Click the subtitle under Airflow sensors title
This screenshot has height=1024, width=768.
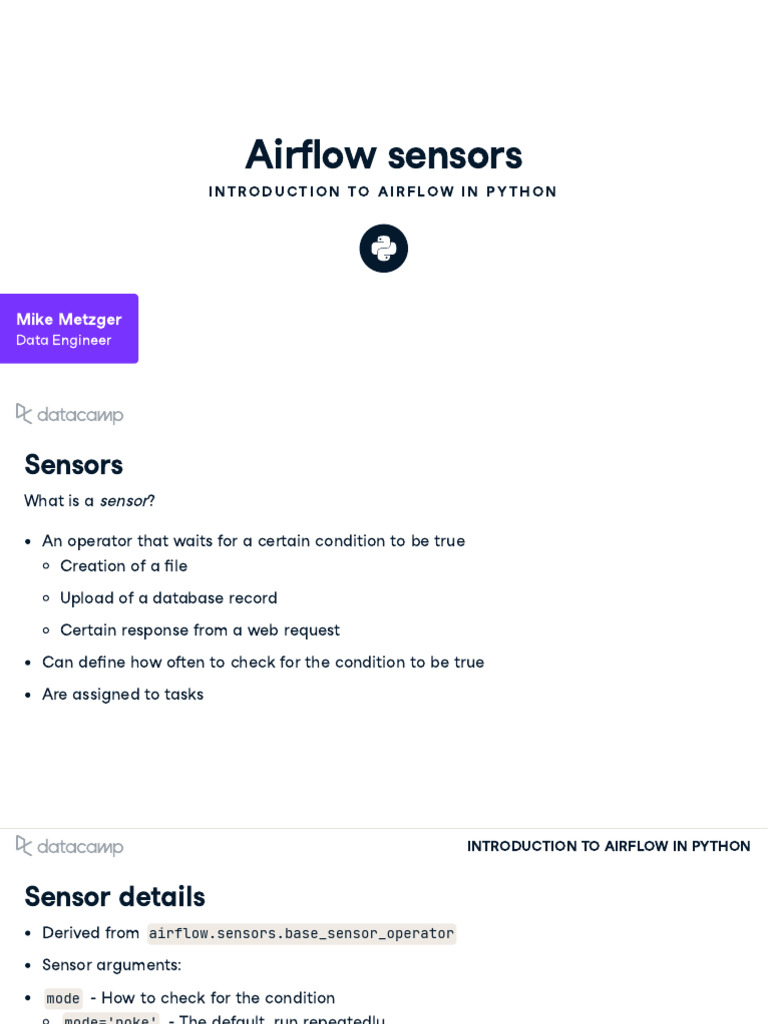(x=383, y=192)
